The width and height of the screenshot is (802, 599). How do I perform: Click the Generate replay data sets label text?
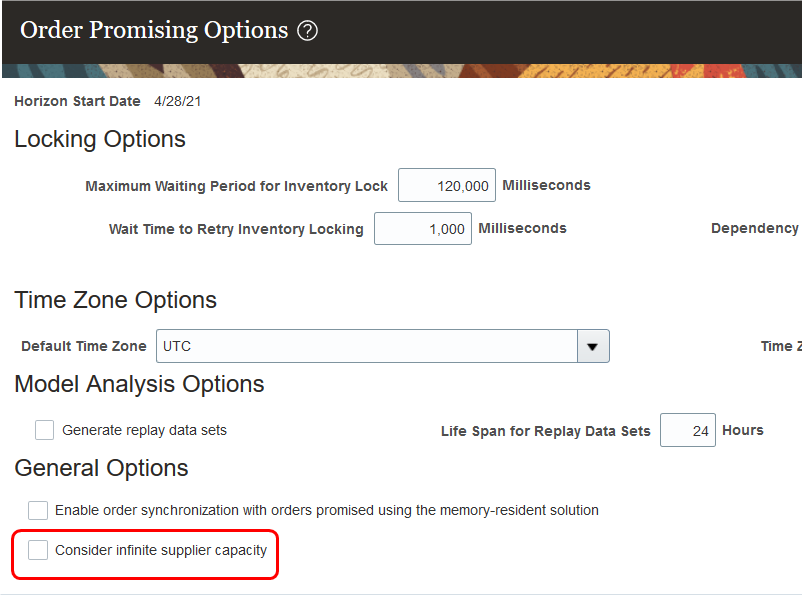pyautogui.click(x=144, y=430)
